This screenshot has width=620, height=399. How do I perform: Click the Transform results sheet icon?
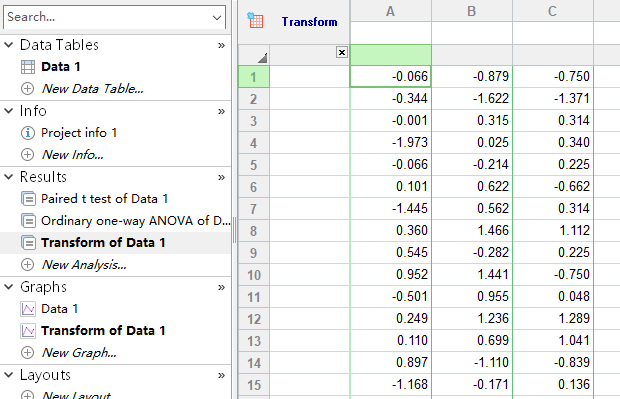tap(255, 21)
